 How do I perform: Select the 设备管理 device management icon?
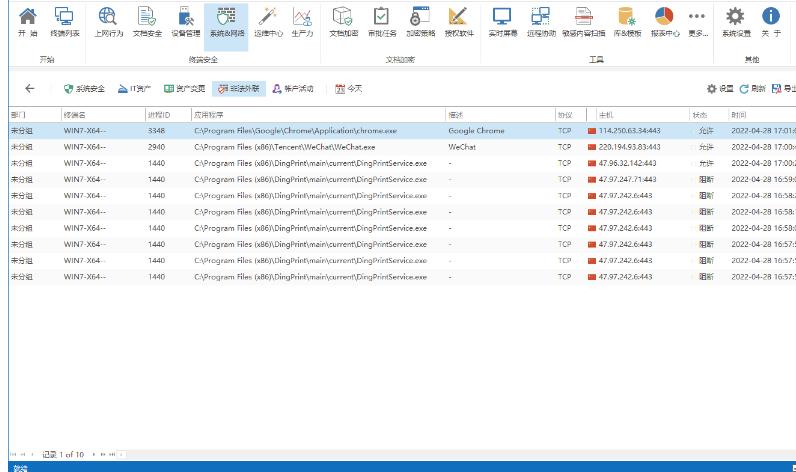point(184,22)
